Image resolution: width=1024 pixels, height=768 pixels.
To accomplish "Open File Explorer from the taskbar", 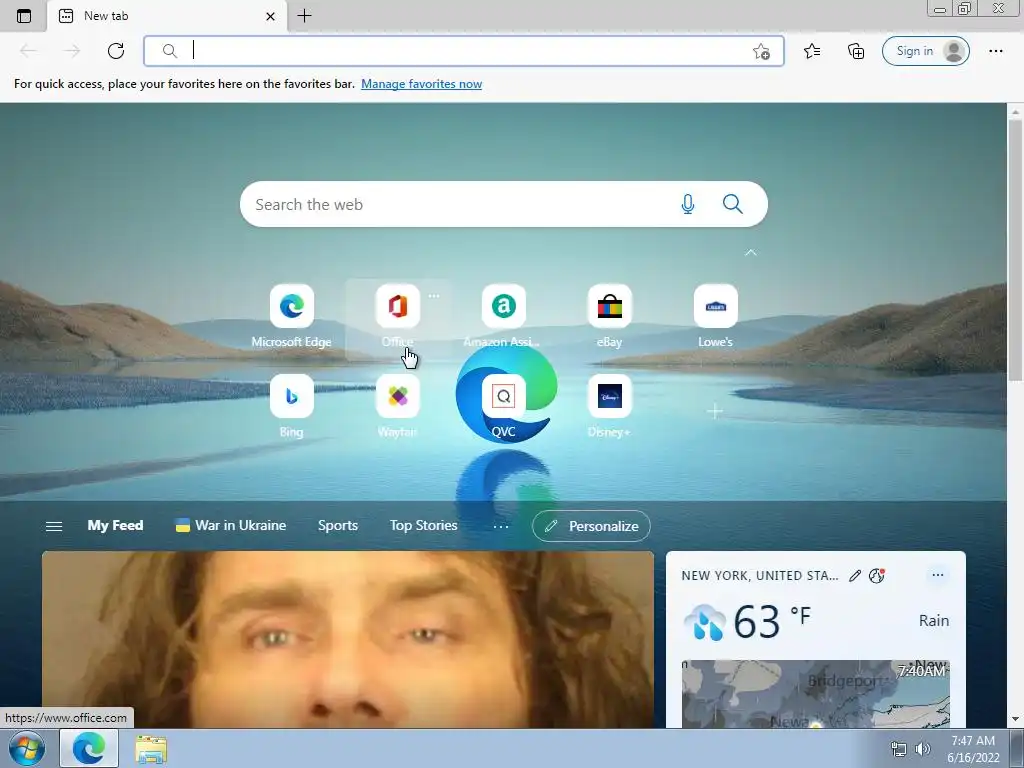I will coord(151,749).
